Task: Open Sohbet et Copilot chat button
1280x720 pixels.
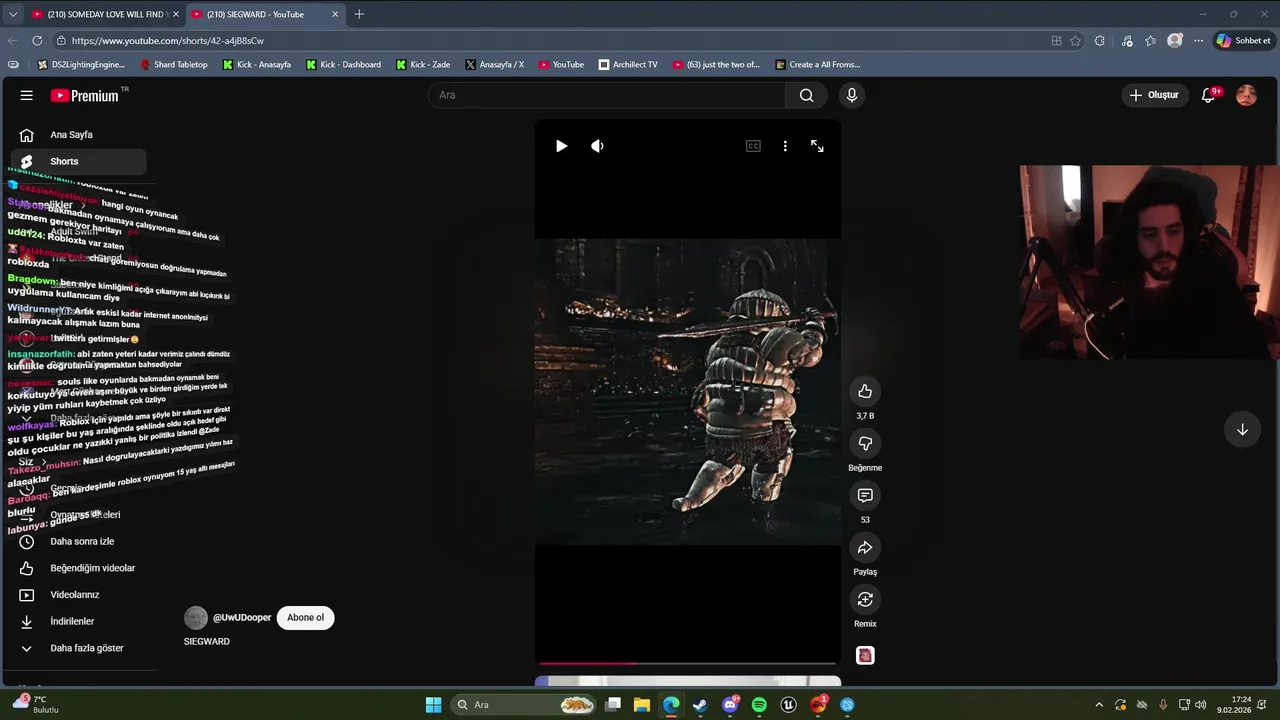Action: (1243, 41)
